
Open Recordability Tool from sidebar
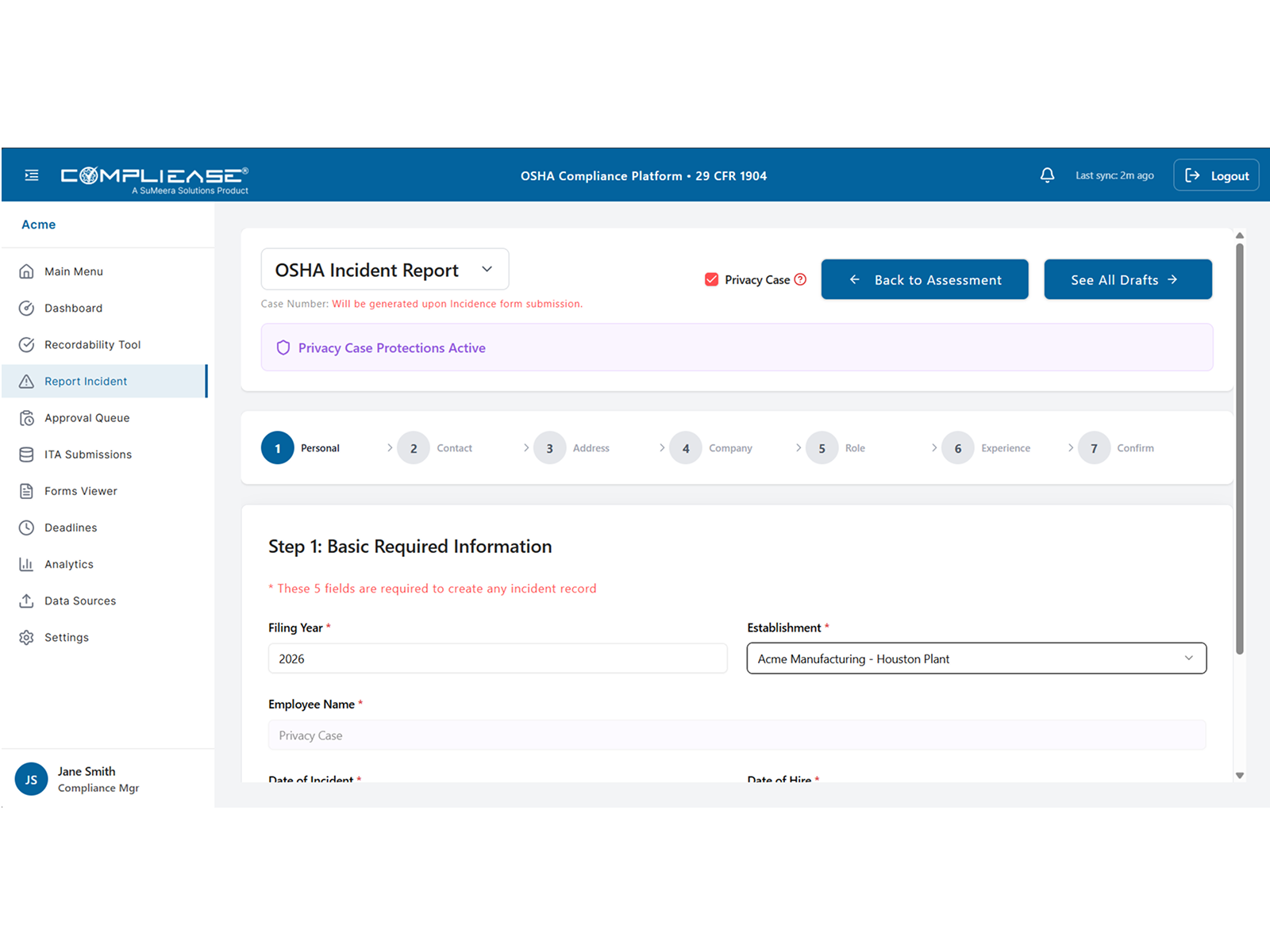coord(92,345)
